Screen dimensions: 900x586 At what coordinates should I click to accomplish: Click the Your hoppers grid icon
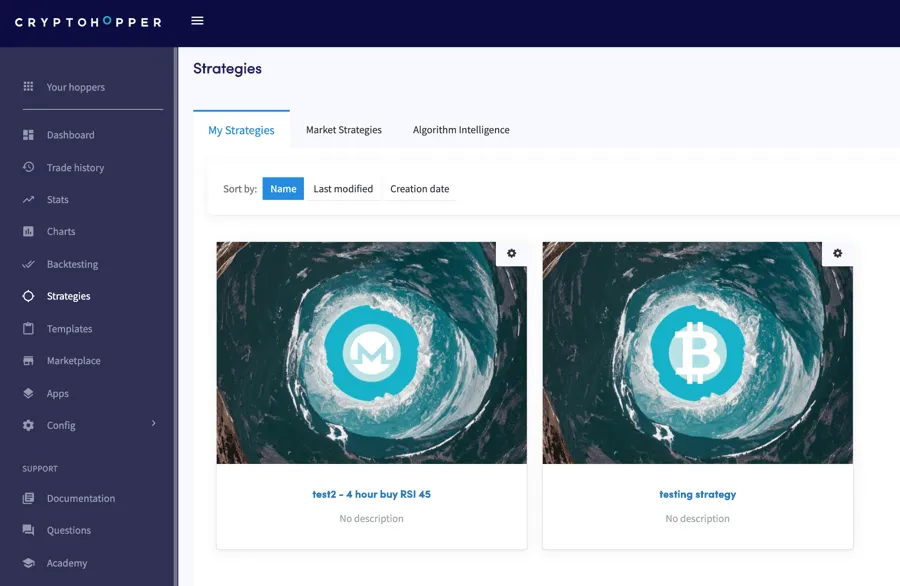pos(28,87)
